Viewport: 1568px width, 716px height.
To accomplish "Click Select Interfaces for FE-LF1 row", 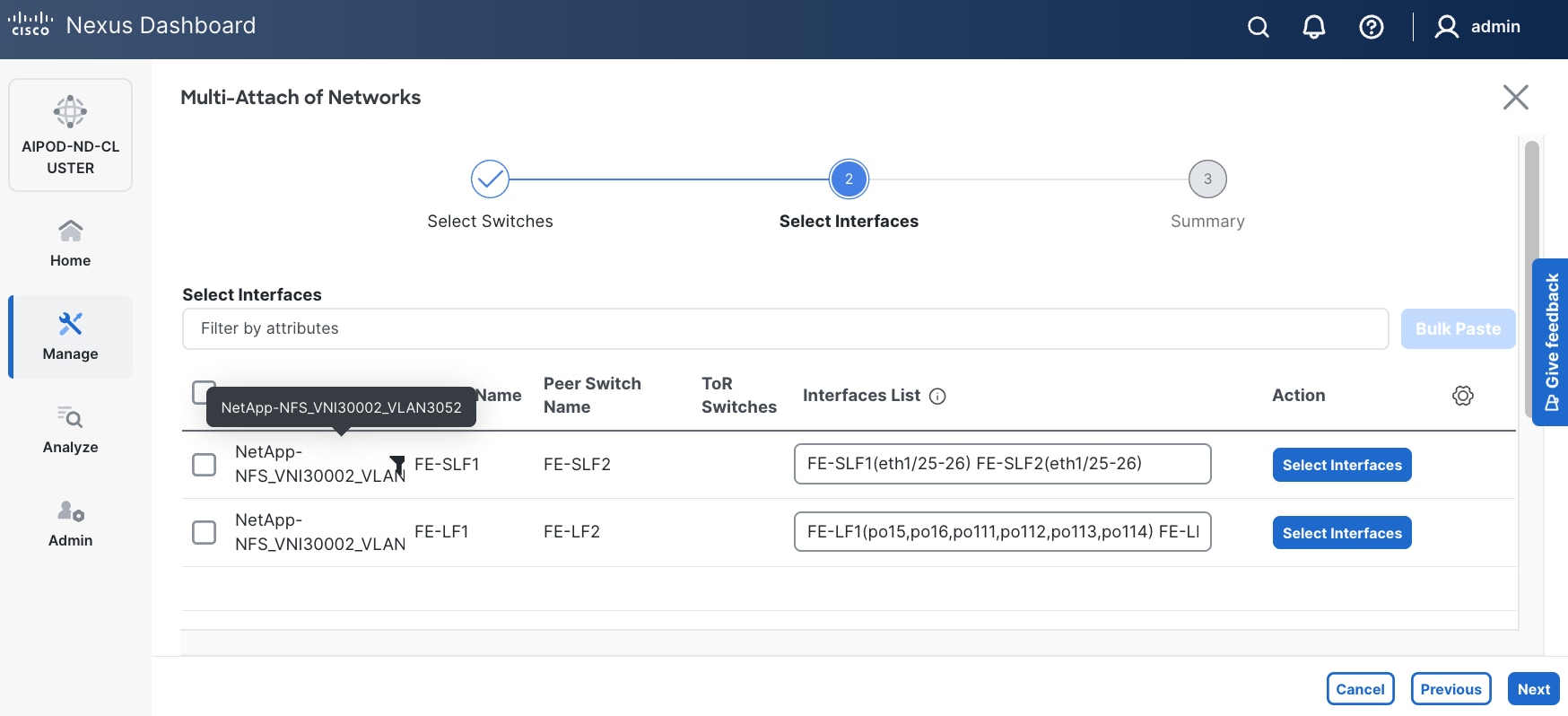I will tap(1342, 533).
